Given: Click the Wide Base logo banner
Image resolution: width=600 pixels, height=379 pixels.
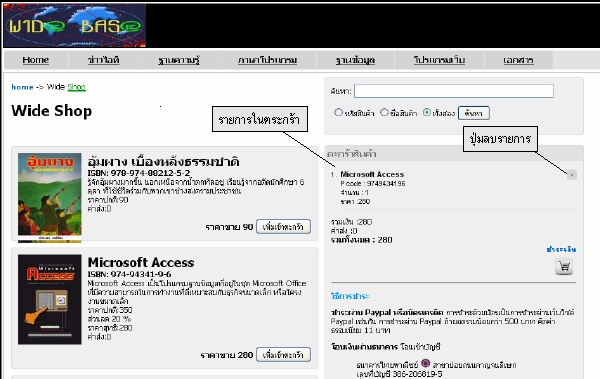Looking at the screenshot, I should tap(75, 26).
